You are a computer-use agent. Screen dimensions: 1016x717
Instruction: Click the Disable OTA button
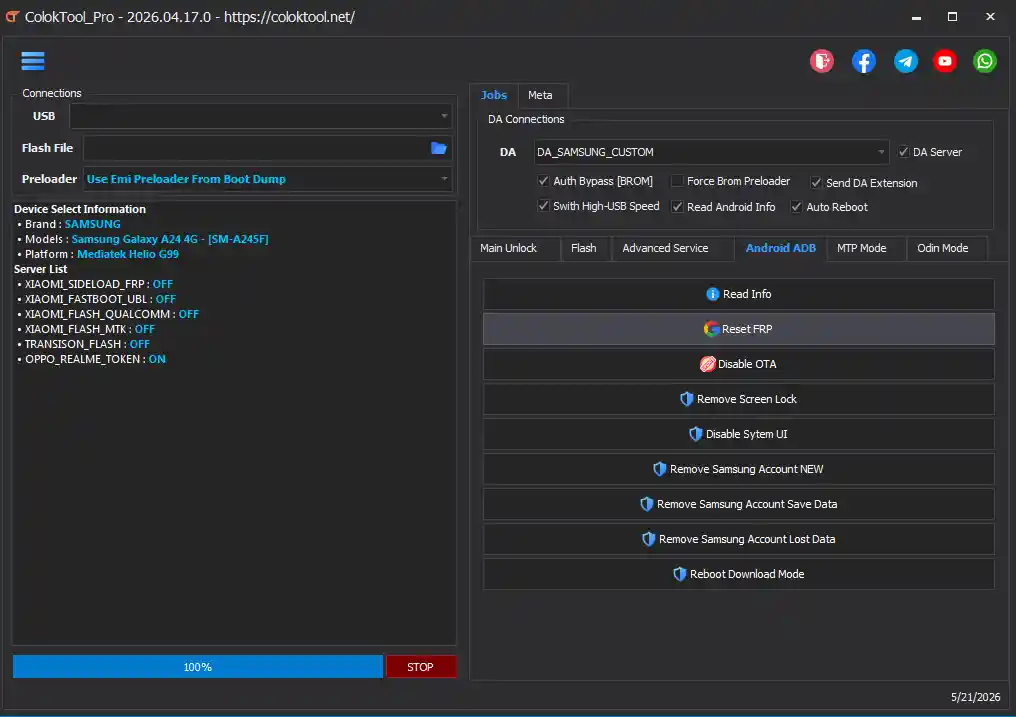[738, 364]
